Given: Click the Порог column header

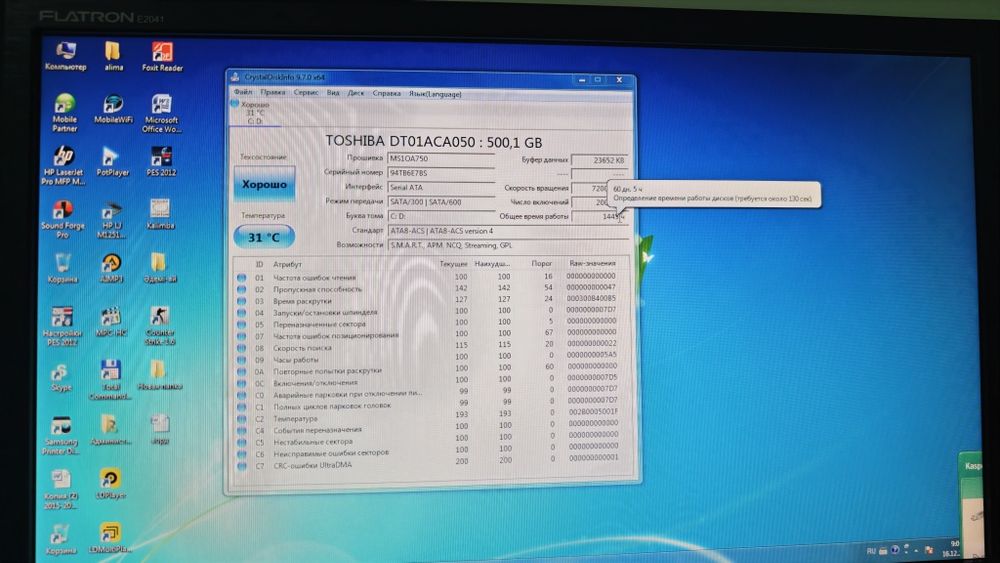Looking at the screenshot, I should tap(542, 263).
